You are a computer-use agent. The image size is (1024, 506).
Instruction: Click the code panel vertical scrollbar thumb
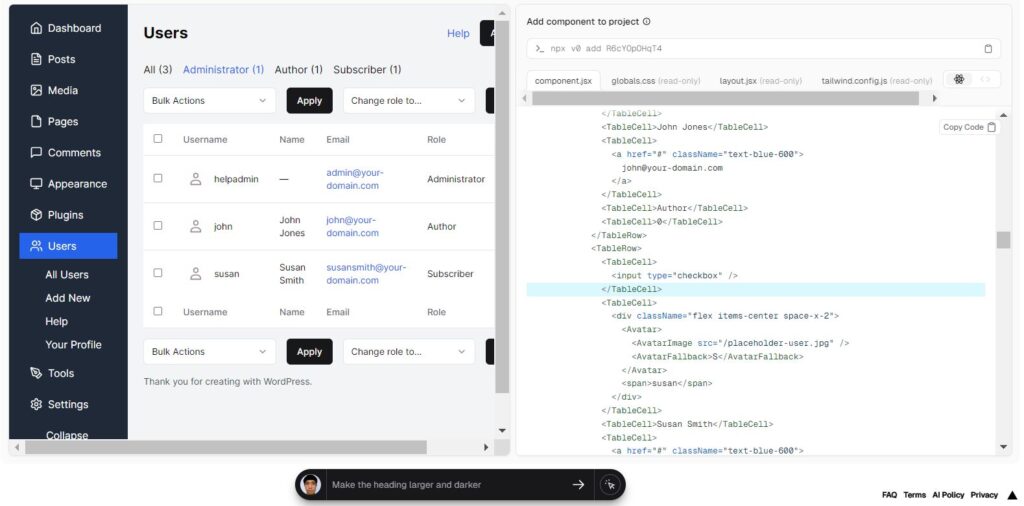(x=1004, y=240)
